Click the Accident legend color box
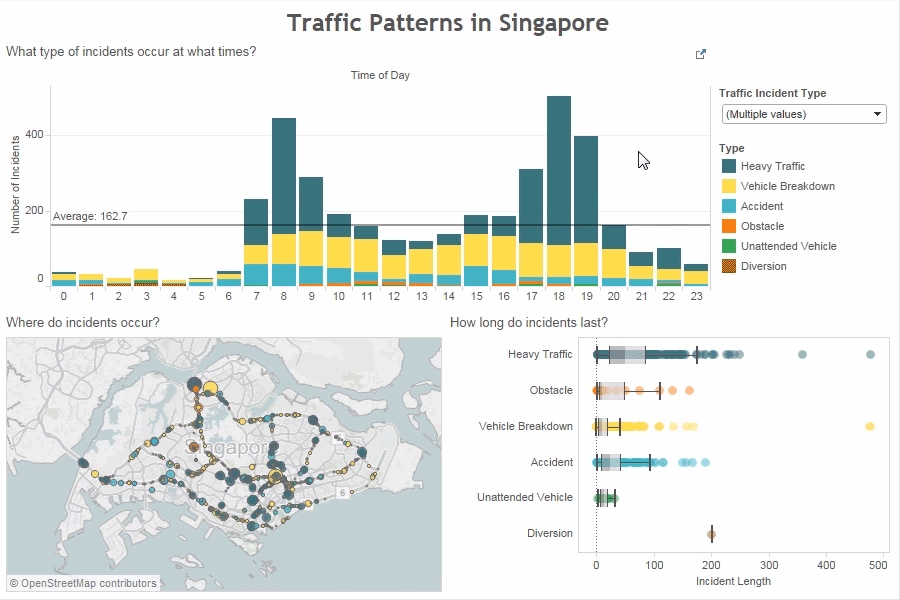The image size is (900, 600). pos(729,206)
